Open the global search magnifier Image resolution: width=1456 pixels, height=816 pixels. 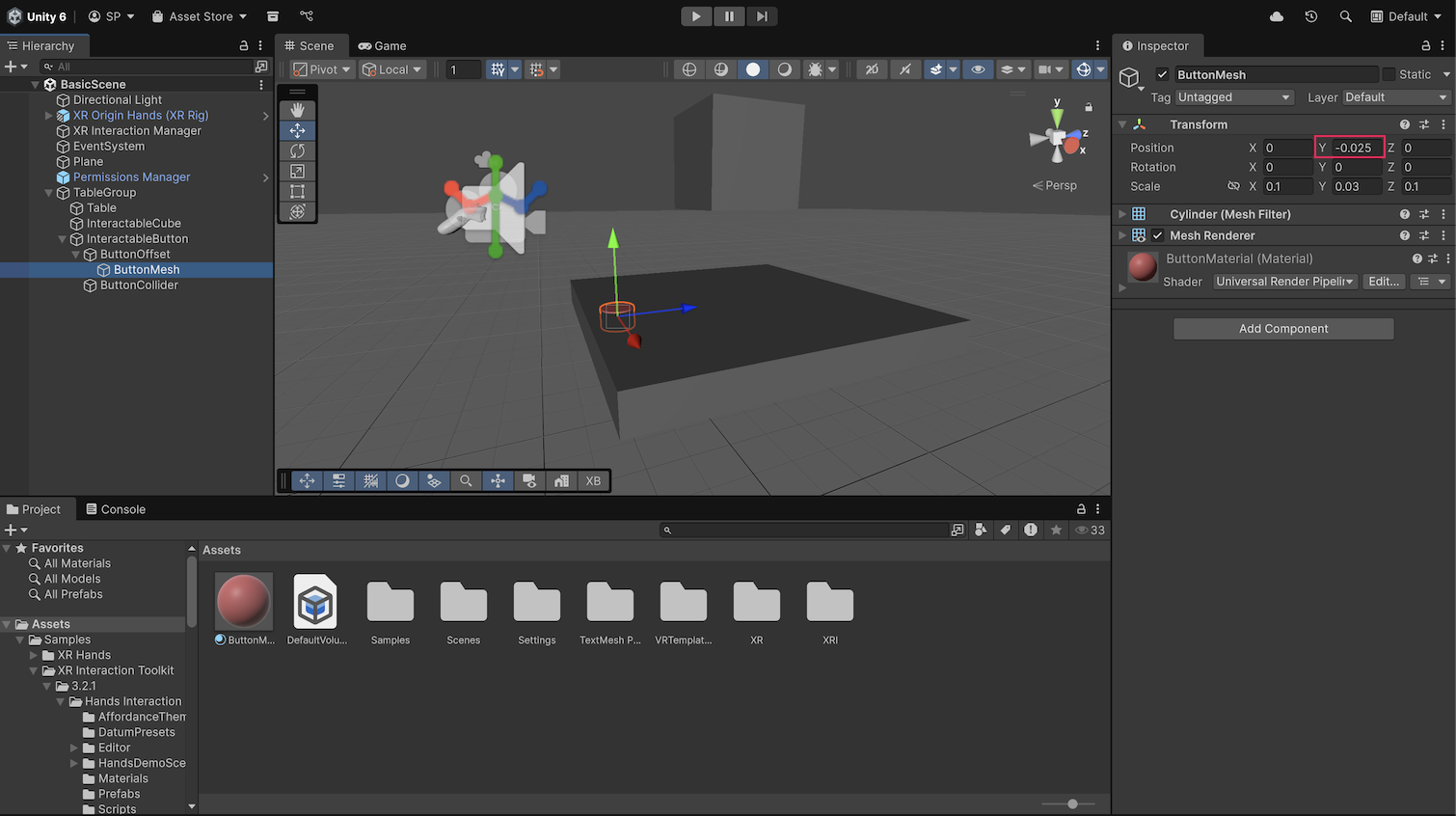point(1345,16)
